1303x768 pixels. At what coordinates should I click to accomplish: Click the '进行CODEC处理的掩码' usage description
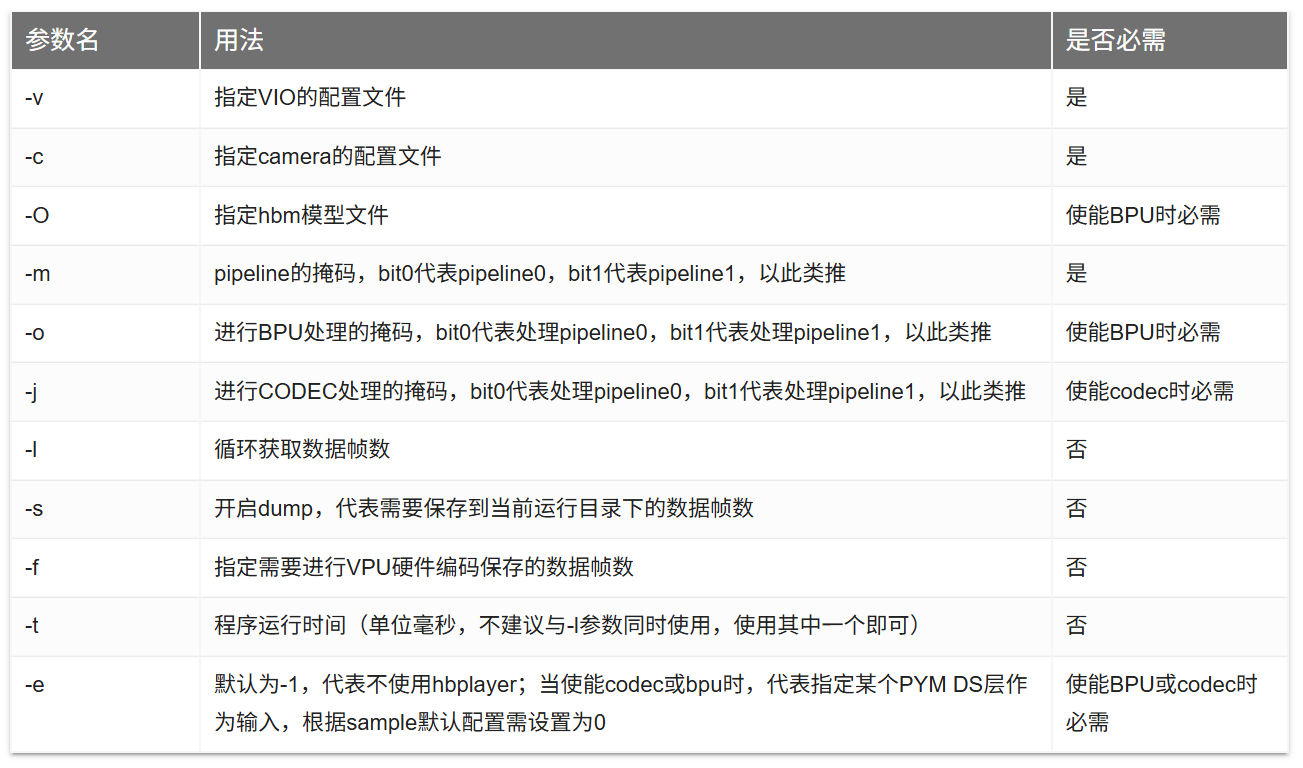click(620, 391)
